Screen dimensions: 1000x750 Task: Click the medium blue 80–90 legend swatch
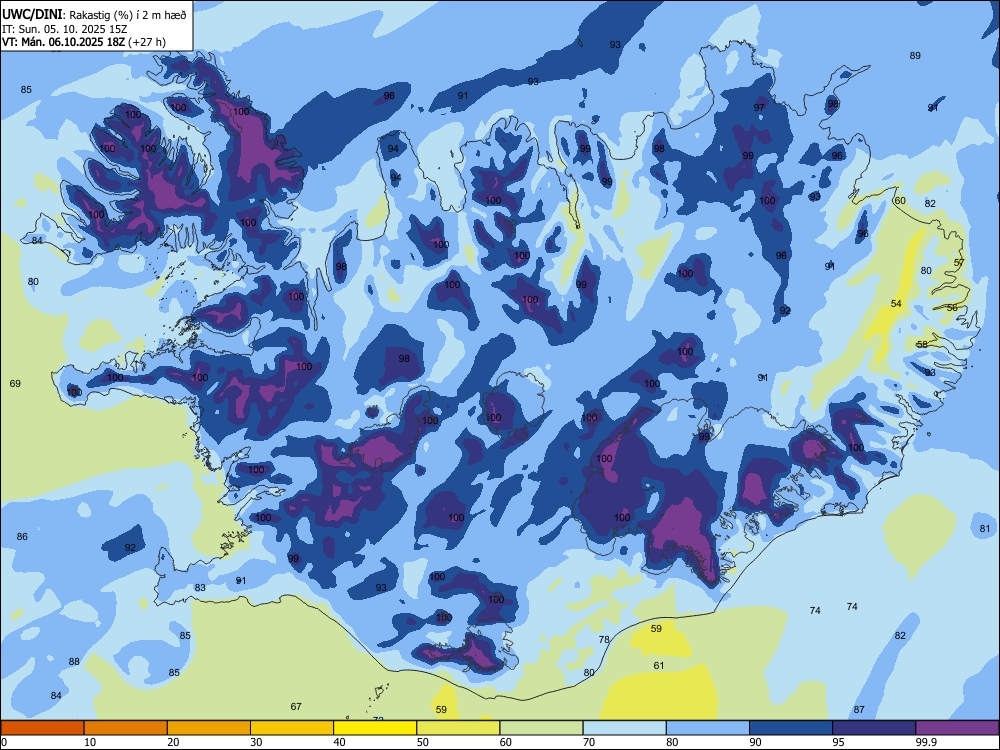[x=708, y=728]
